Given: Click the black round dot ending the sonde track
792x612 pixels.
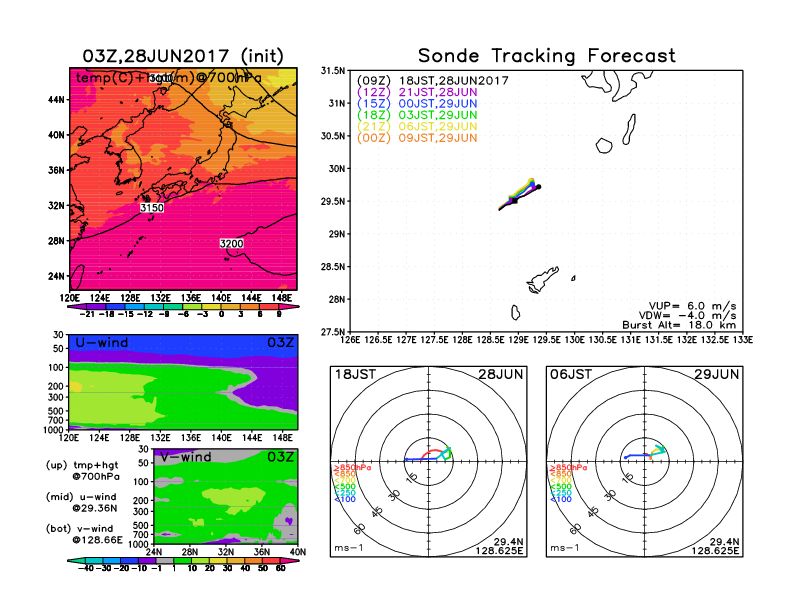Looking at the screenshot, I should click(x=539, y=187).
